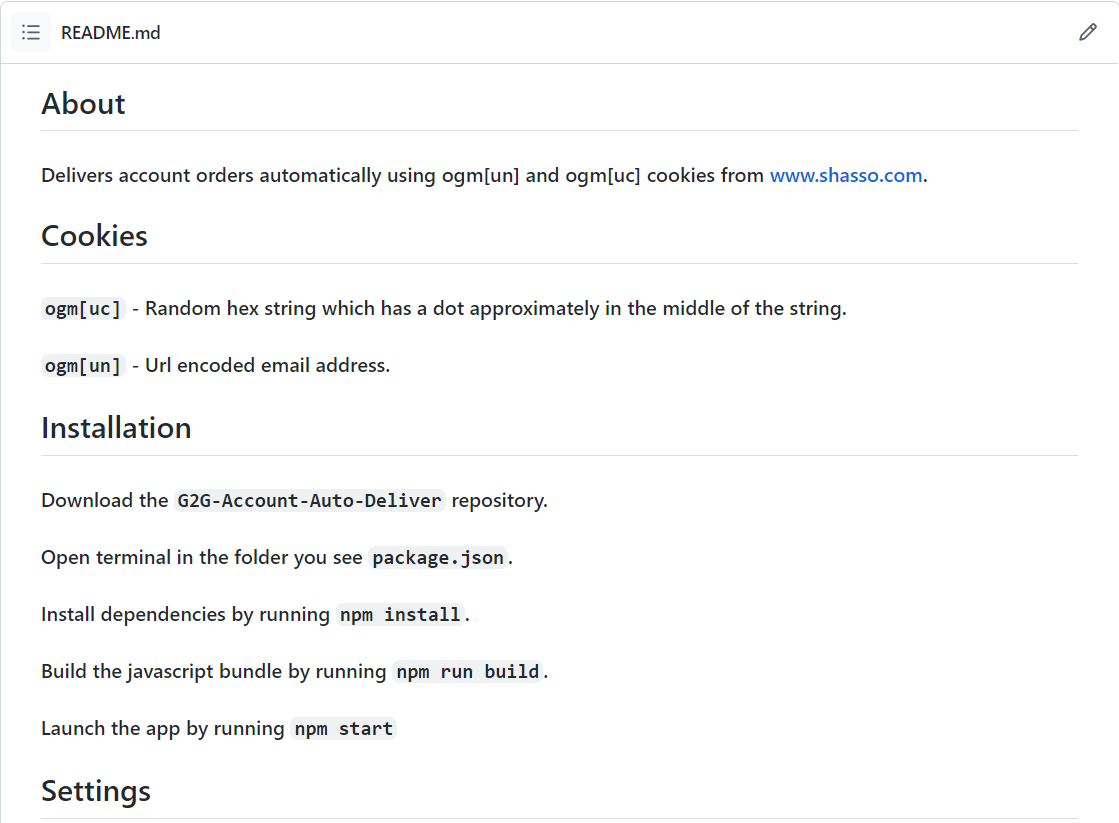Click the Installation heading
Screen dimensions: 1119x823
116,428
